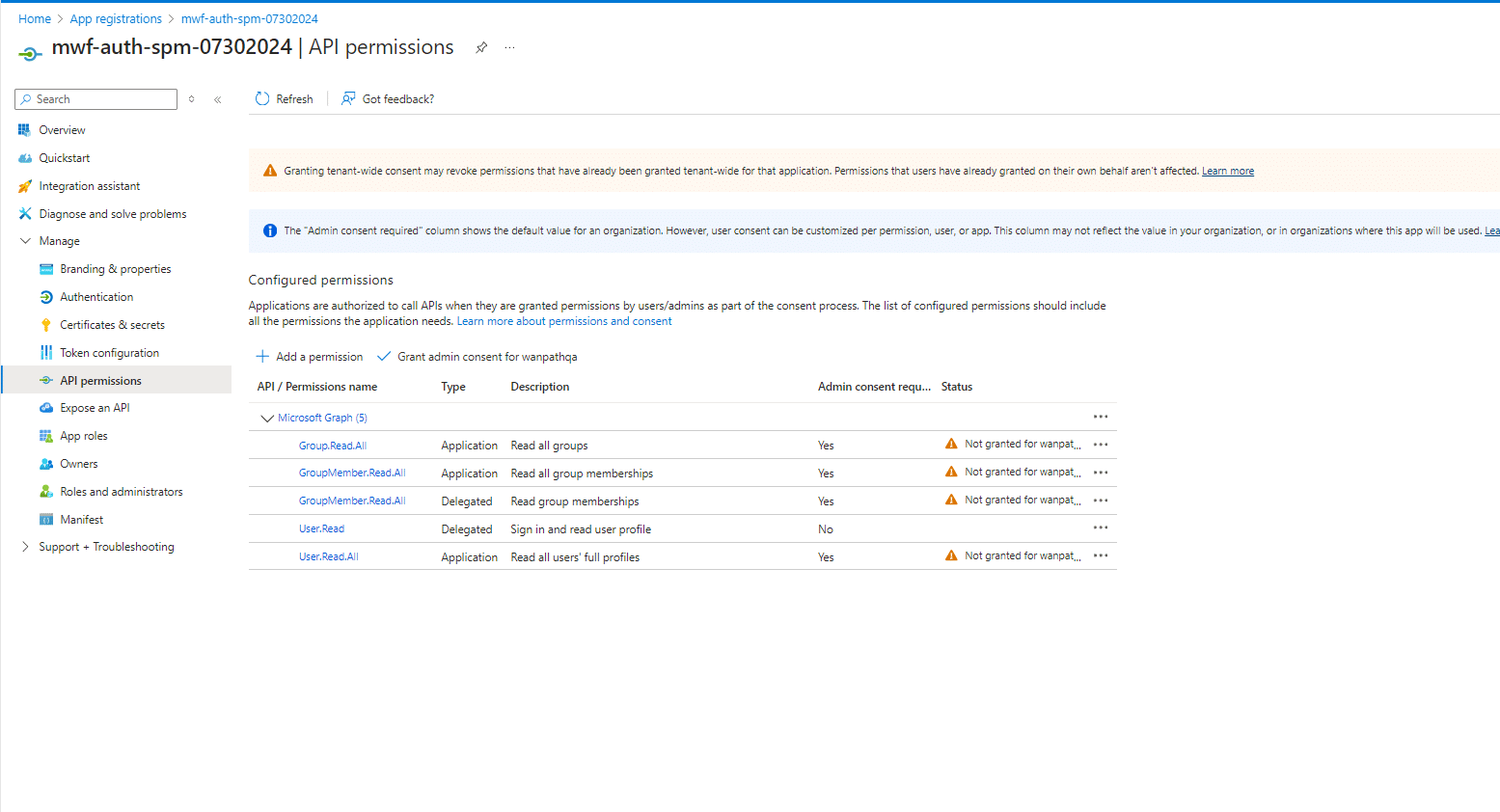Pin the API permissions page
Viewport: 1500px width, 812px height.
(481, 47)
